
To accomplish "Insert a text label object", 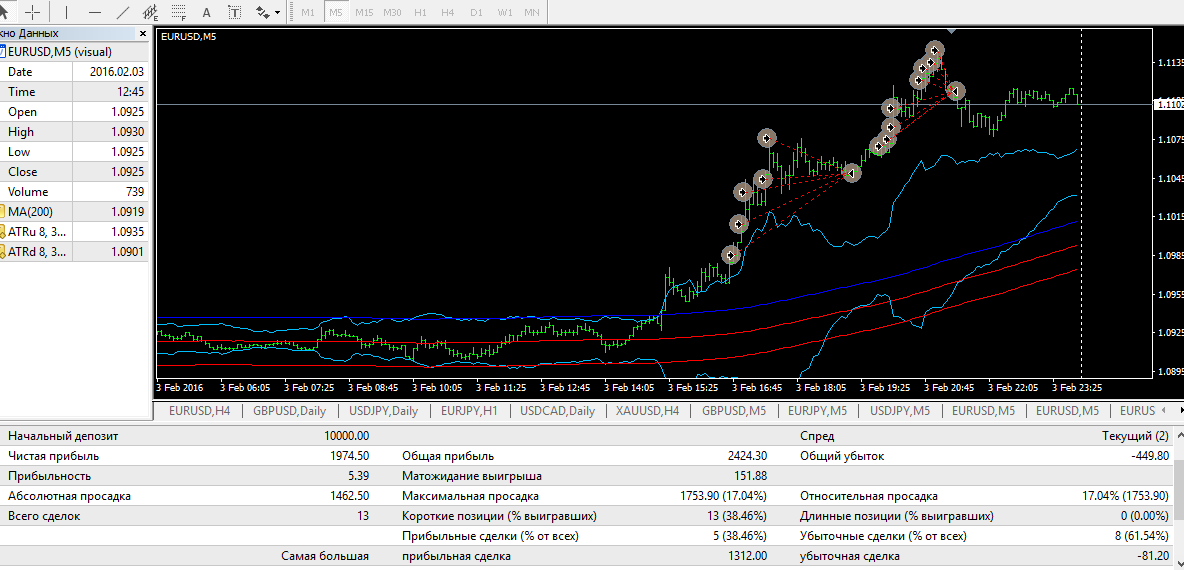I will [x=235, y=12].
